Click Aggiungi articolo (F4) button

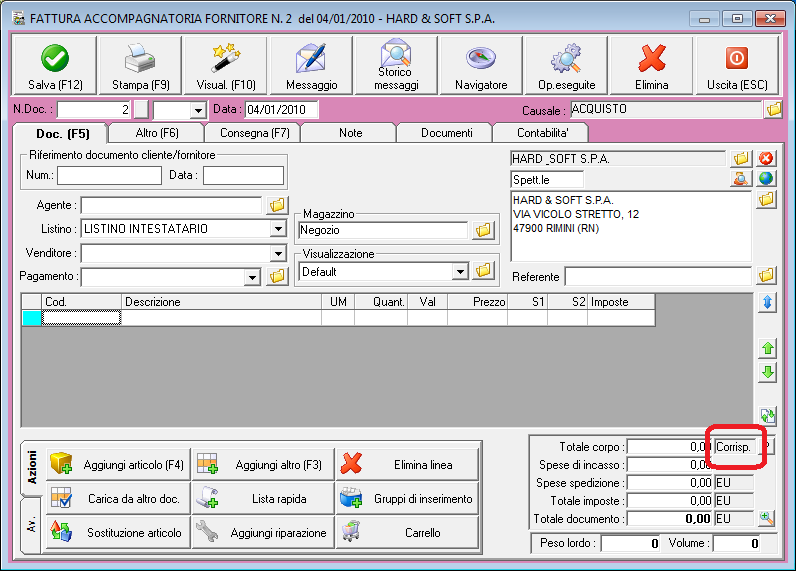tap(120, 465)
